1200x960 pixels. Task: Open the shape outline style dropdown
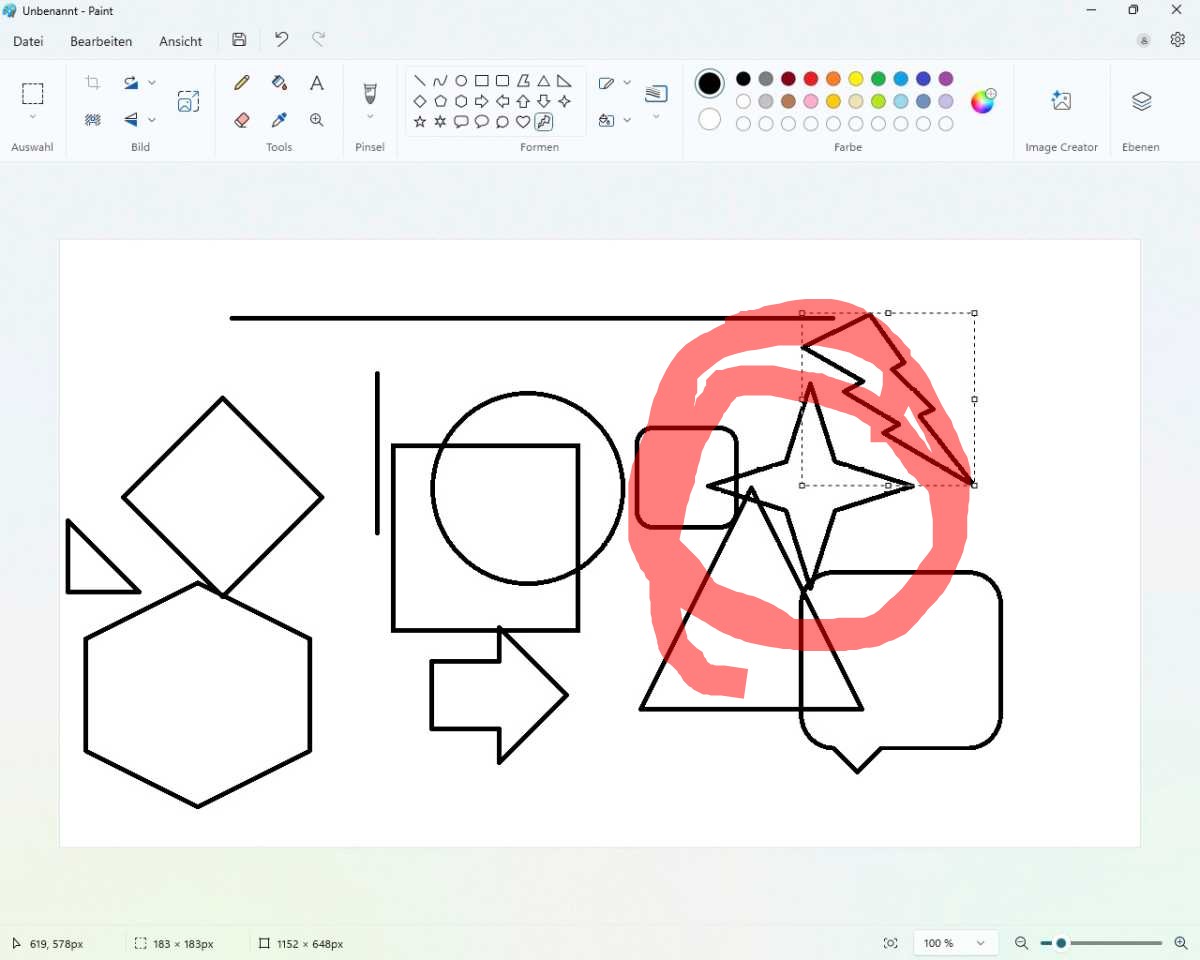[x=614, y=83]
